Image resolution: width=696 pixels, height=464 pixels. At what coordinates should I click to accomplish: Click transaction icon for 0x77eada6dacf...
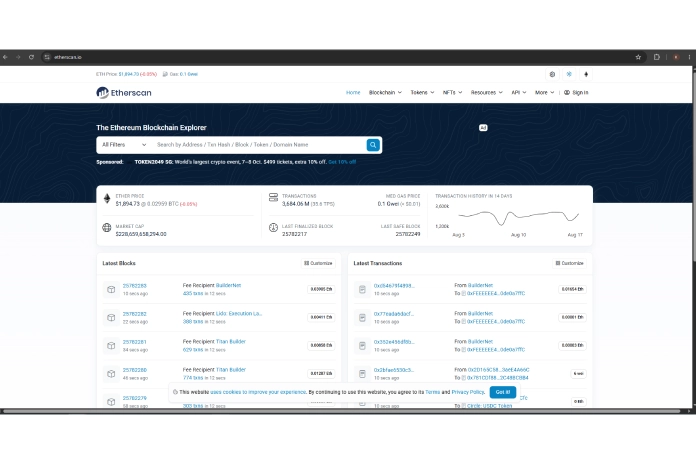click(362, 317)
